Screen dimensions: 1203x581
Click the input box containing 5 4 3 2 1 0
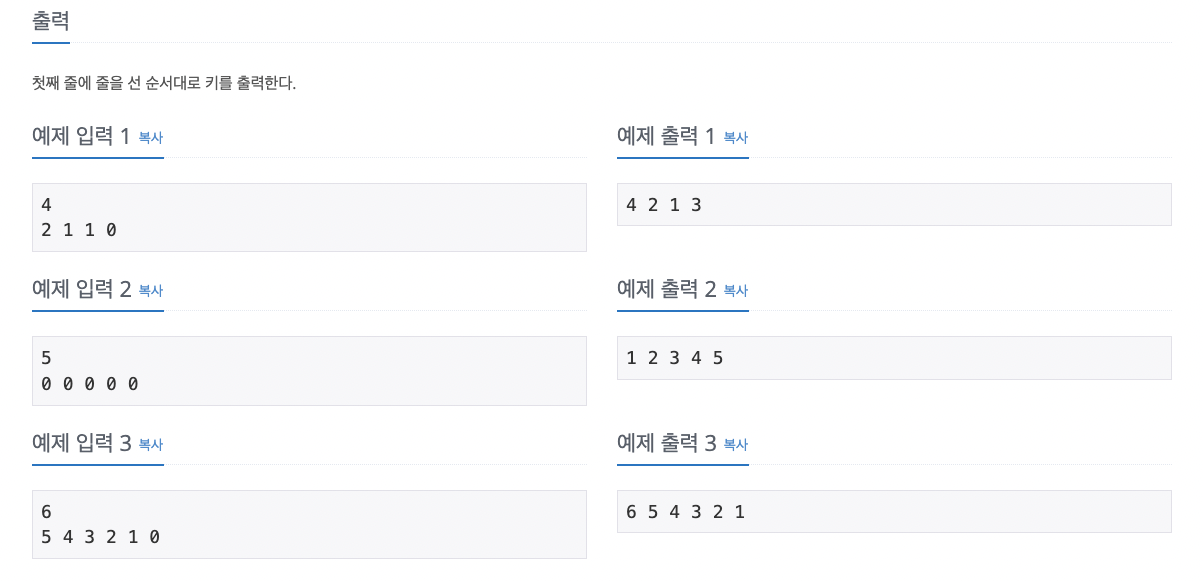pyautogui.click(x=309, y=524)
